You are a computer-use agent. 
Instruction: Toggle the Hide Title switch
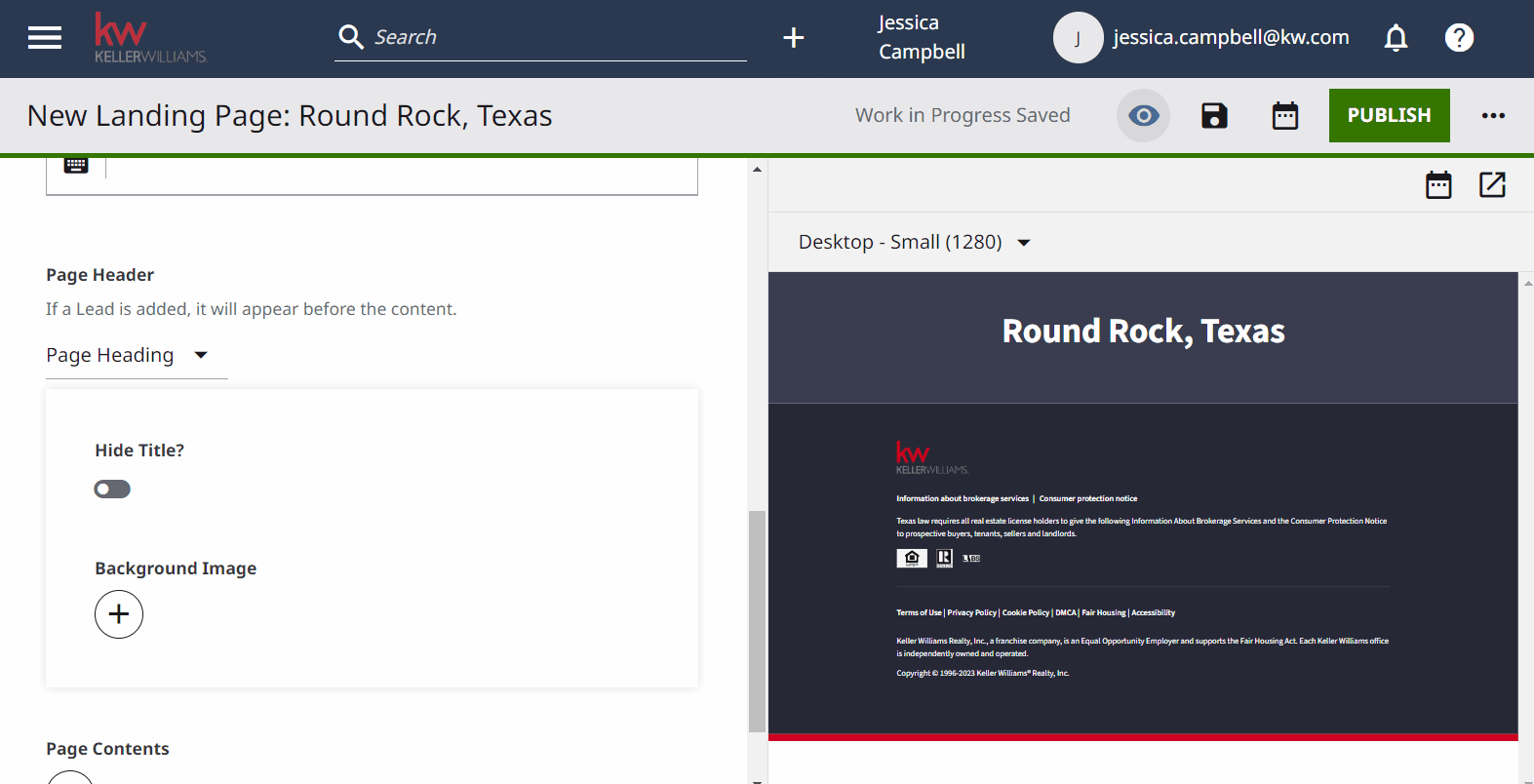pos(112,490)
